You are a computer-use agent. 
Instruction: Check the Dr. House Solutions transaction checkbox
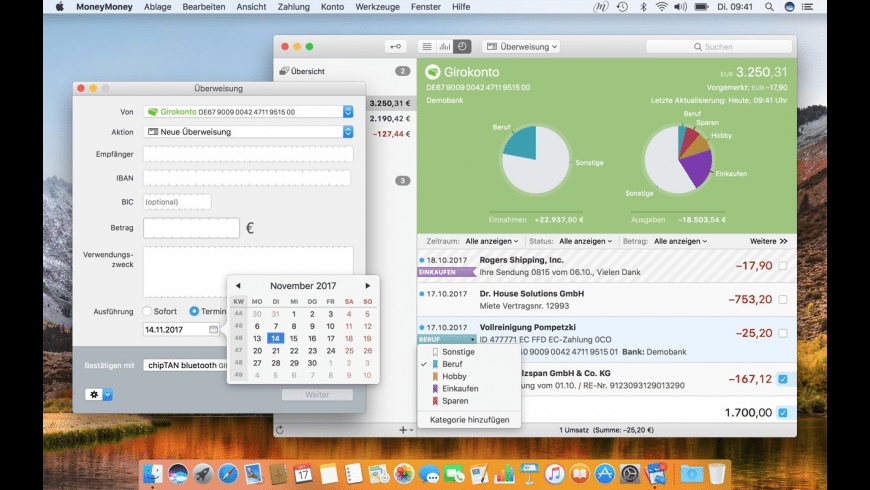pos(782,300)
